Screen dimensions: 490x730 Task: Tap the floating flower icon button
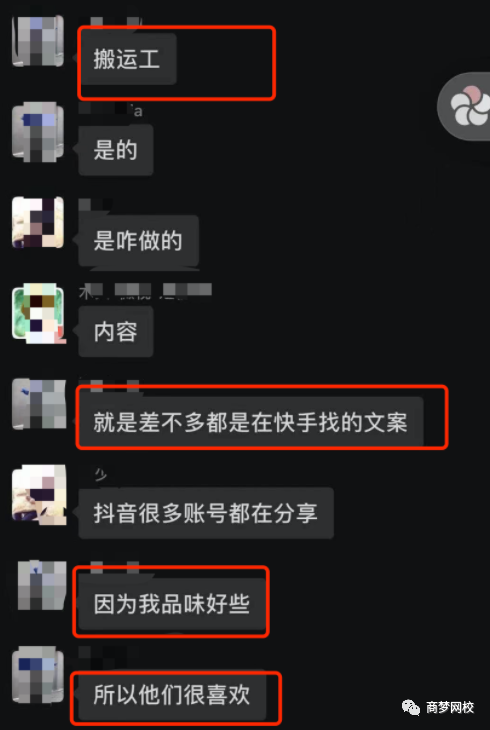pos(470,106)
